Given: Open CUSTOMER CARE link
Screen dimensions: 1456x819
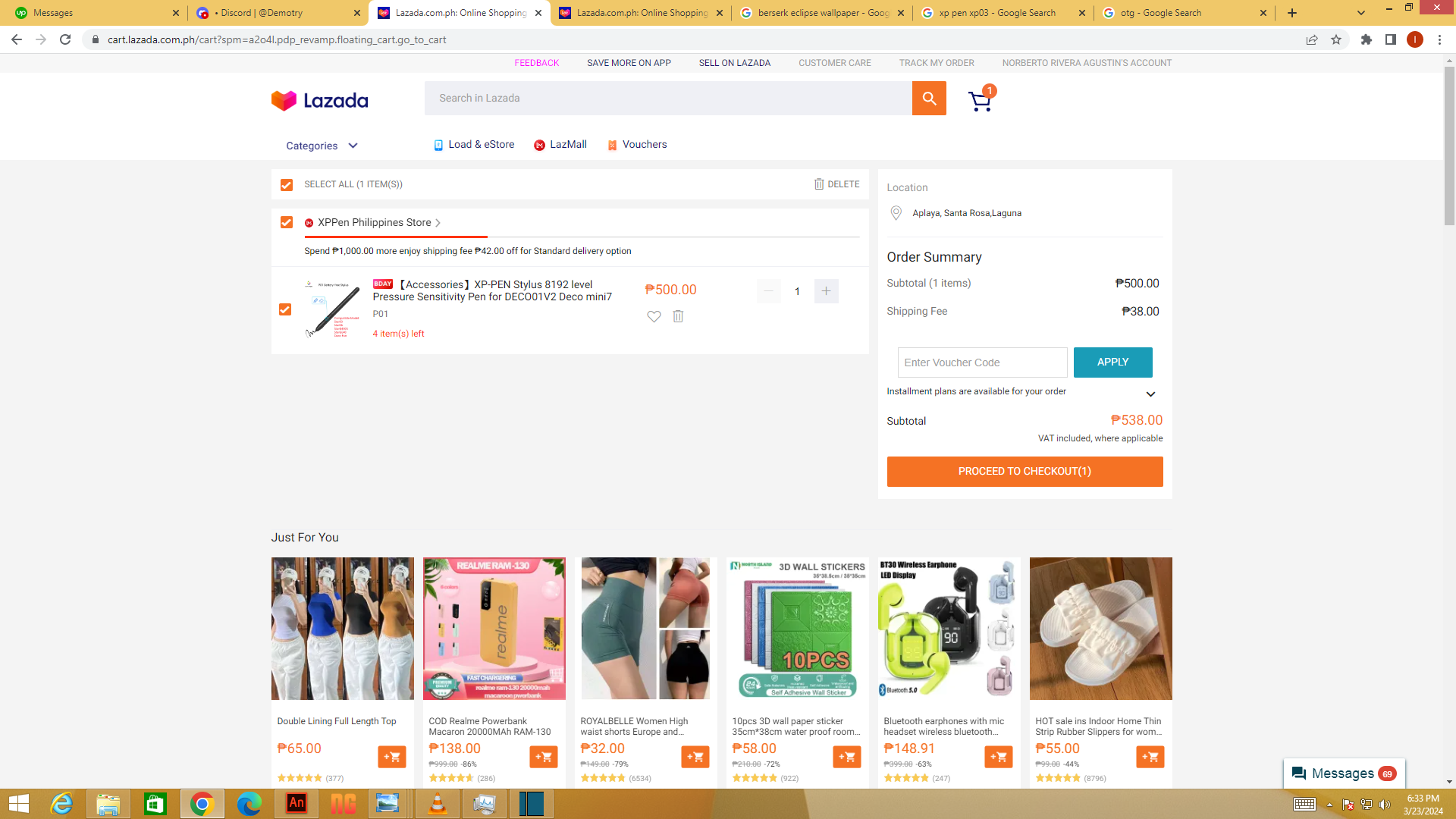Looking at the screenshot, I should click(835, 63).
